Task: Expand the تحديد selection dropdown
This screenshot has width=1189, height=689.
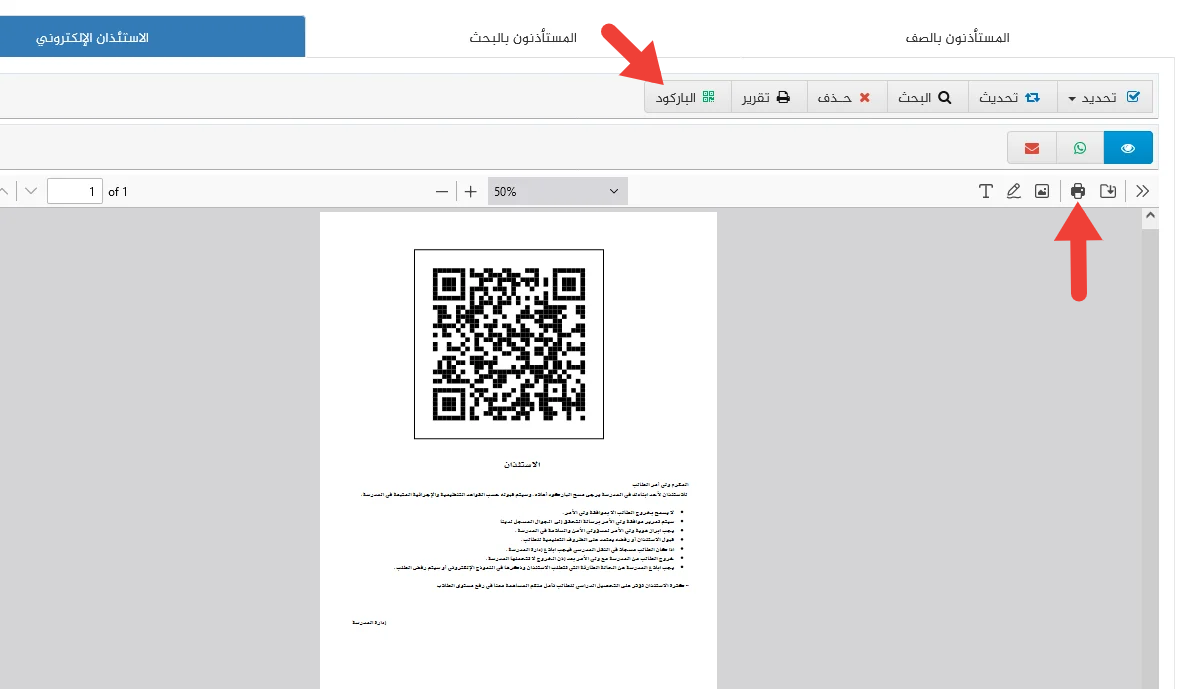Action: (x=1104, y=97)
